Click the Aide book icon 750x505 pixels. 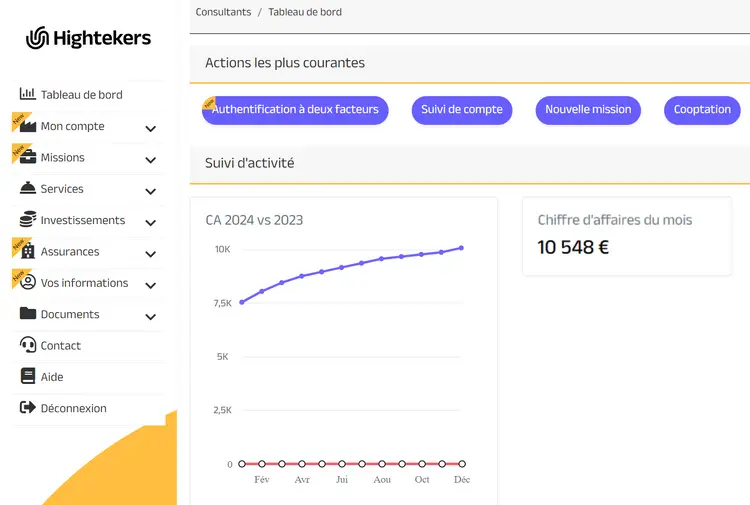[28, 377]
